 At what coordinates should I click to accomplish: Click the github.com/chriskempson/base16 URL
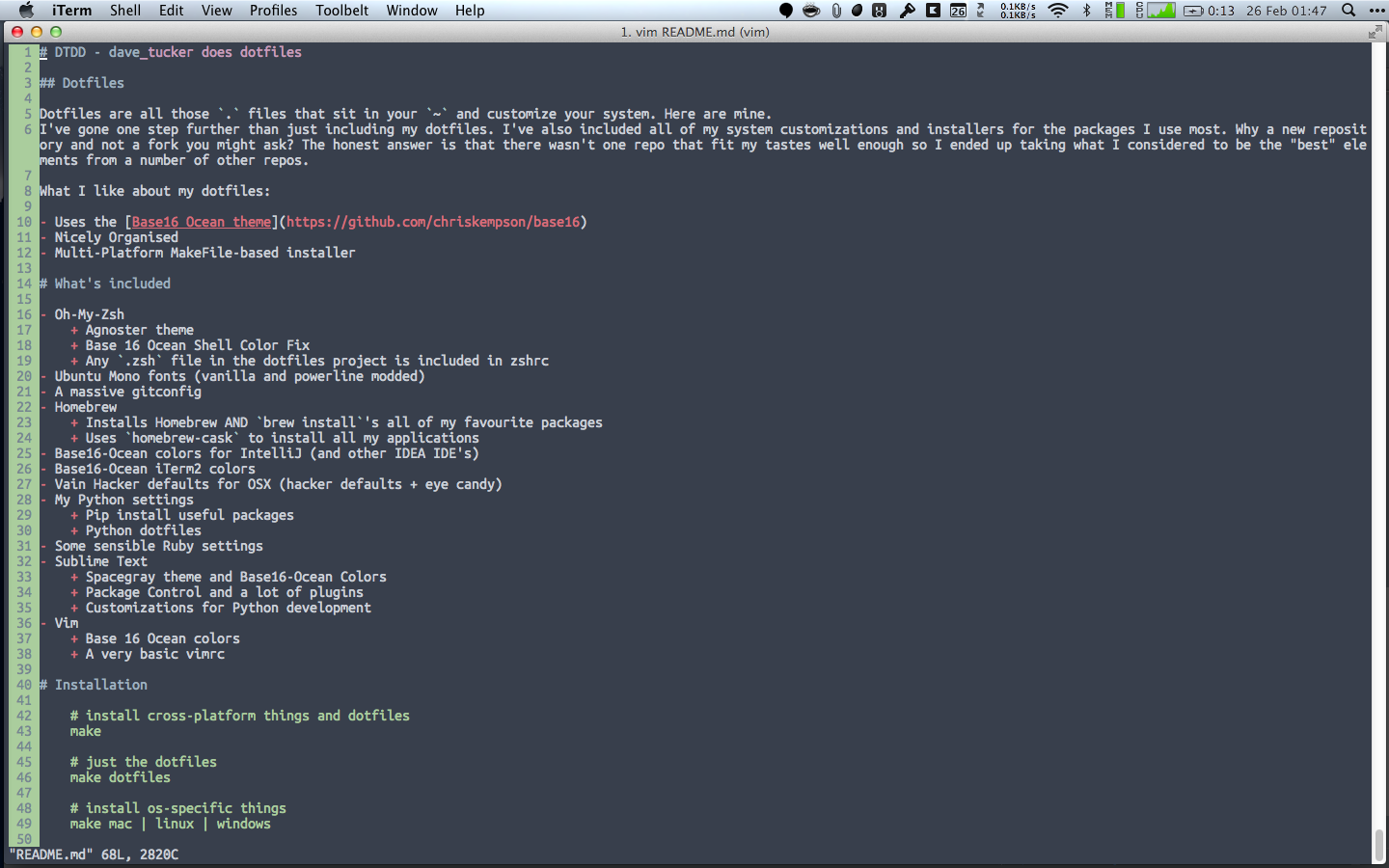433,222
